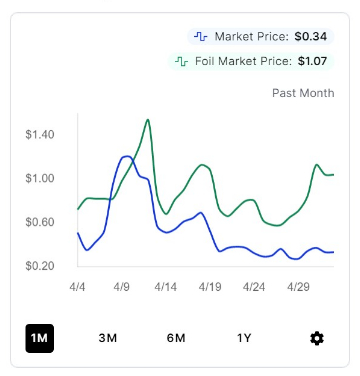The width and height of the screenshot is (360, 376).
Task: Click the 4/29 date axis label
Action: point(298,287)
